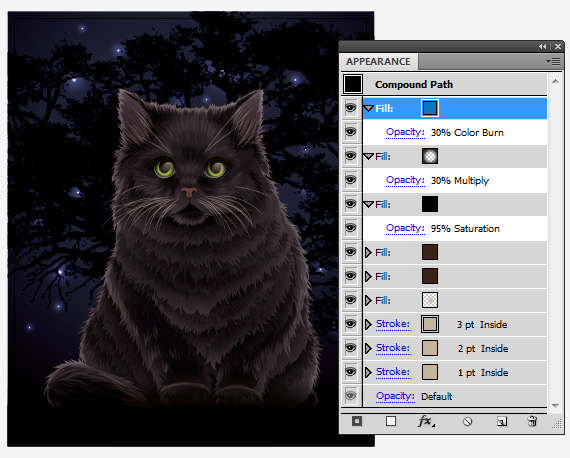The image size is (570, 458).
Task: Click the Stroke link for 3 pt
Action: 393,324
